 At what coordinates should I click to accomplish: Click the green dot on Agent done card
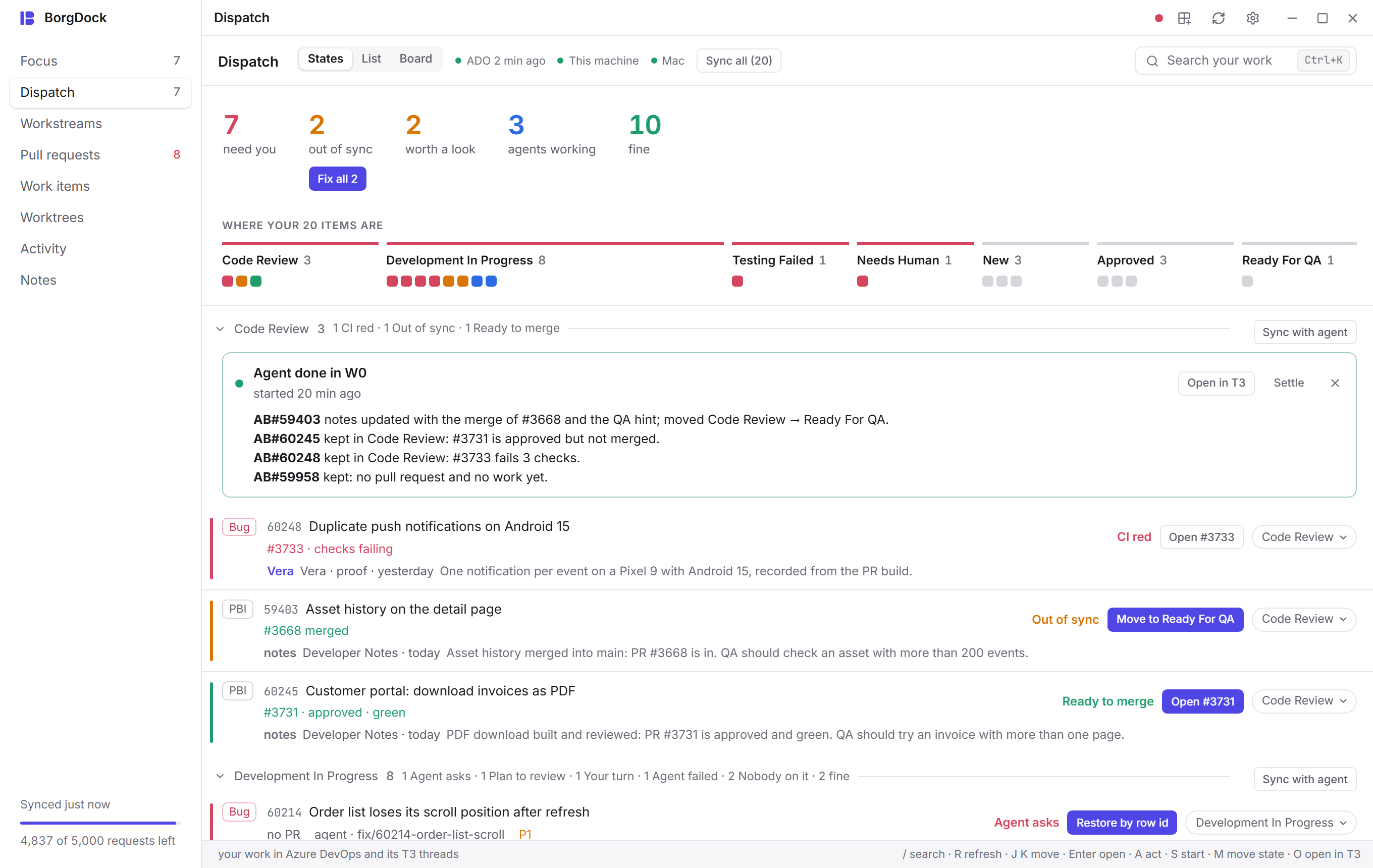[239, 384]
